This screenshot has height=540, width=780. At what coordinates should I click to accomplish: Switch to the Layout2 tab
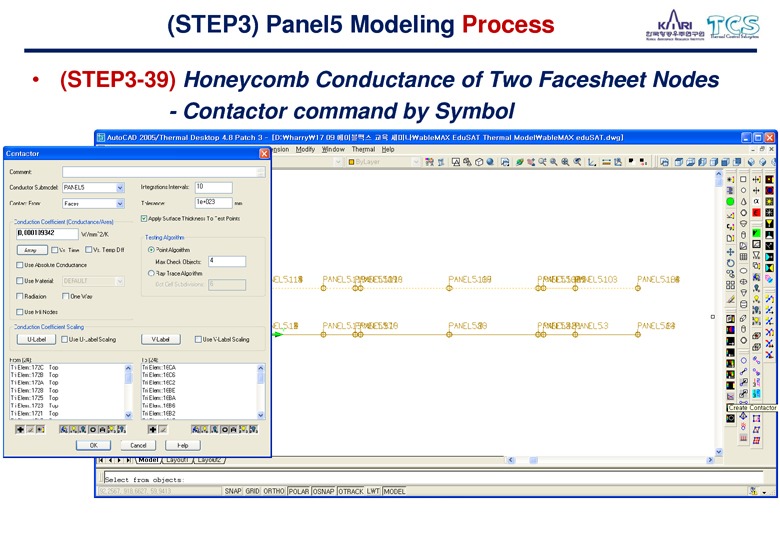coord(209,460)
